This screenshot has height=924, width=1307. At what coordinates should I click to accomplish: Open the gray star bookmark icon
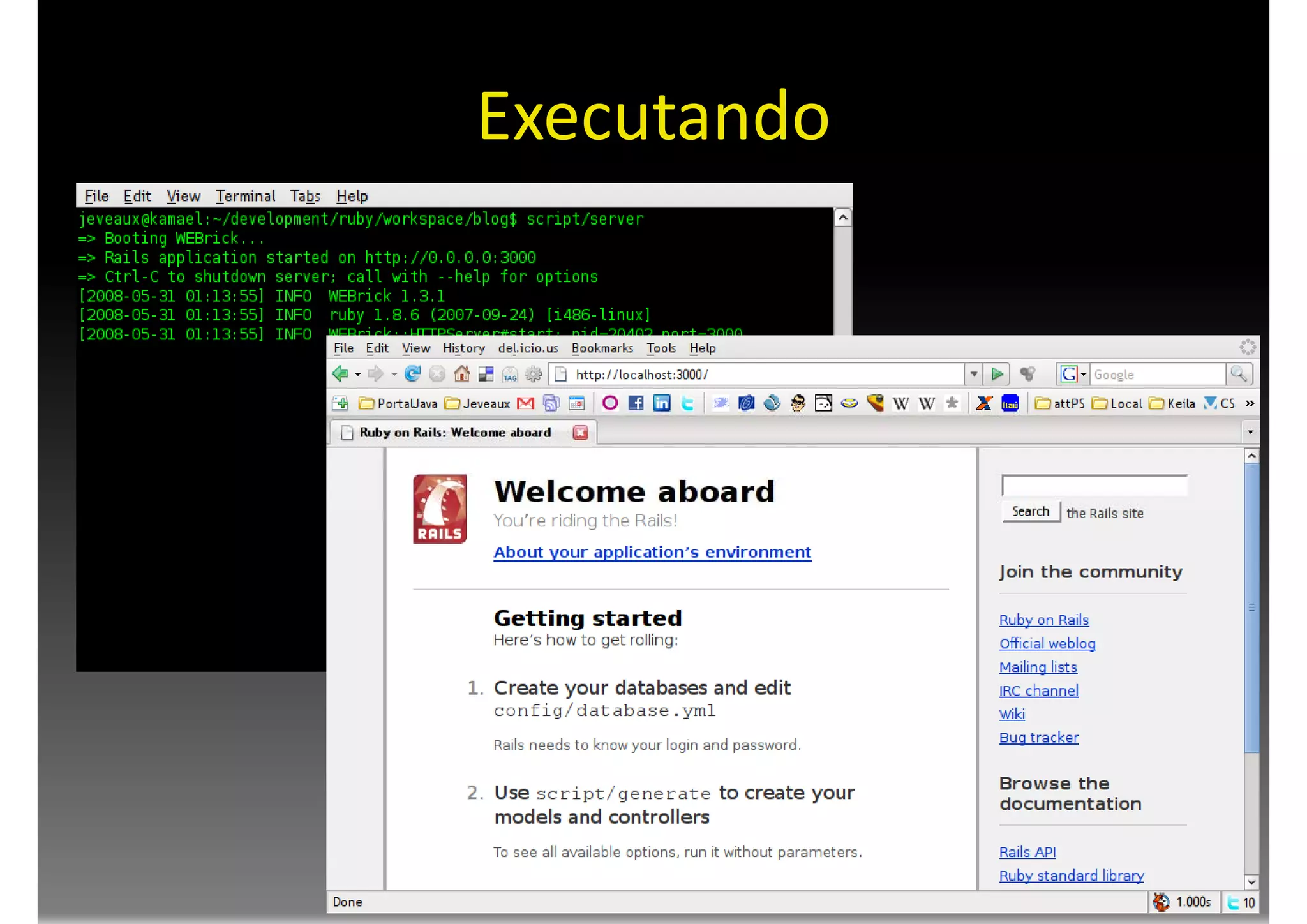(x=952, y=403)
